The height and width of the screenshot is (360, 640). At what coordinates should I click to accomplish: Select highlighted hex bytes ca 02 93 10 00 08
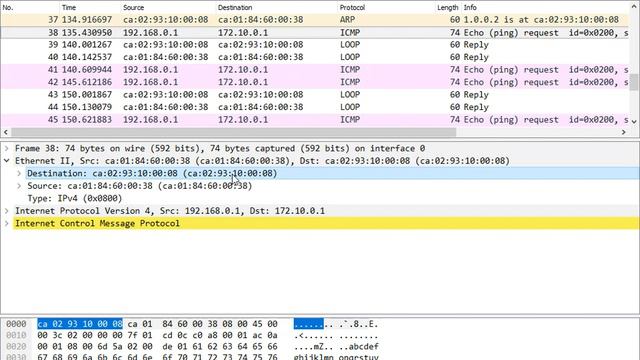click(x=80, y=324)
